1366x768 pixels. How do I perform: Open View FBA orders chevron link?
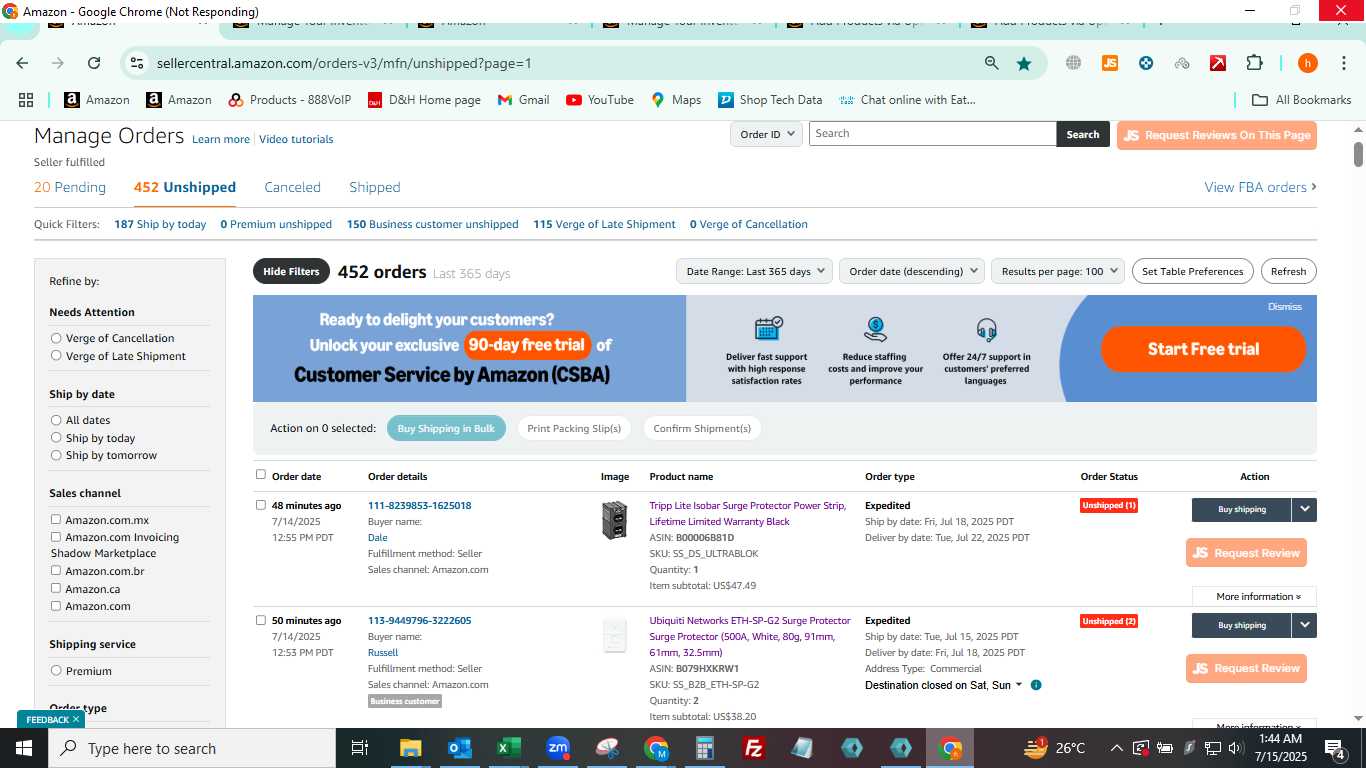point(1260,187)
